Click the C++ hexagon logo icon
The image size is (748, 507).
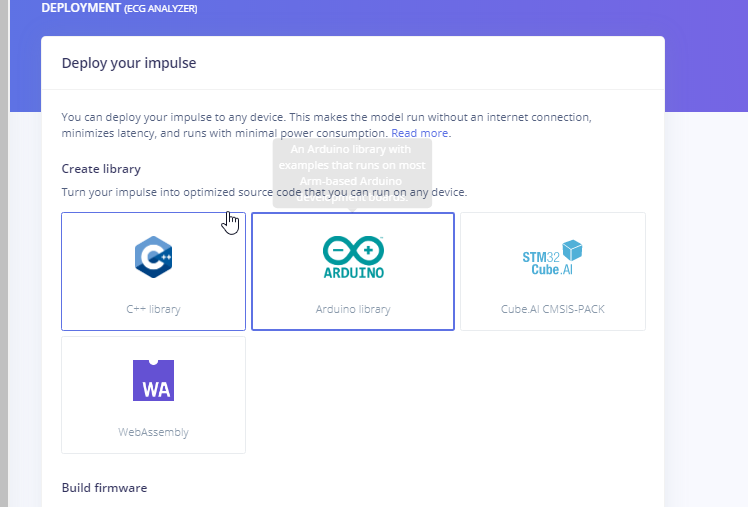click(x=153, y=256)
